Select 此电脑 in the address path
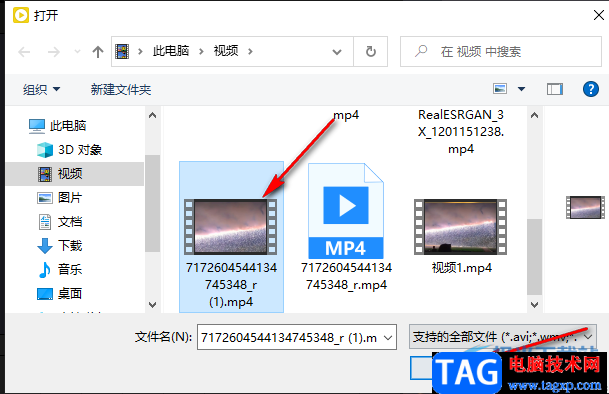 pyautogui.click(x=171, y=51)
